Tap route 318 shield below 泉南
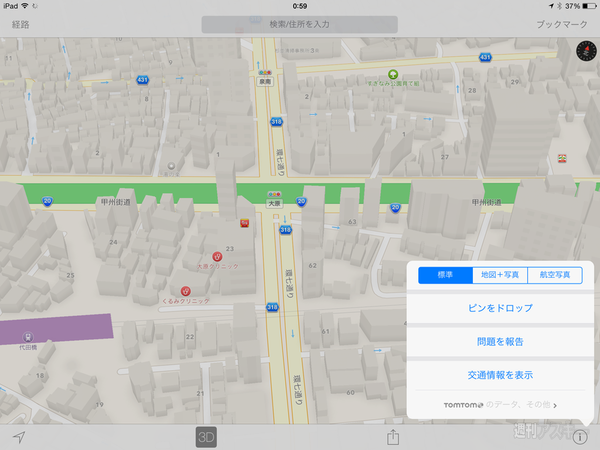 pos(276,122)
